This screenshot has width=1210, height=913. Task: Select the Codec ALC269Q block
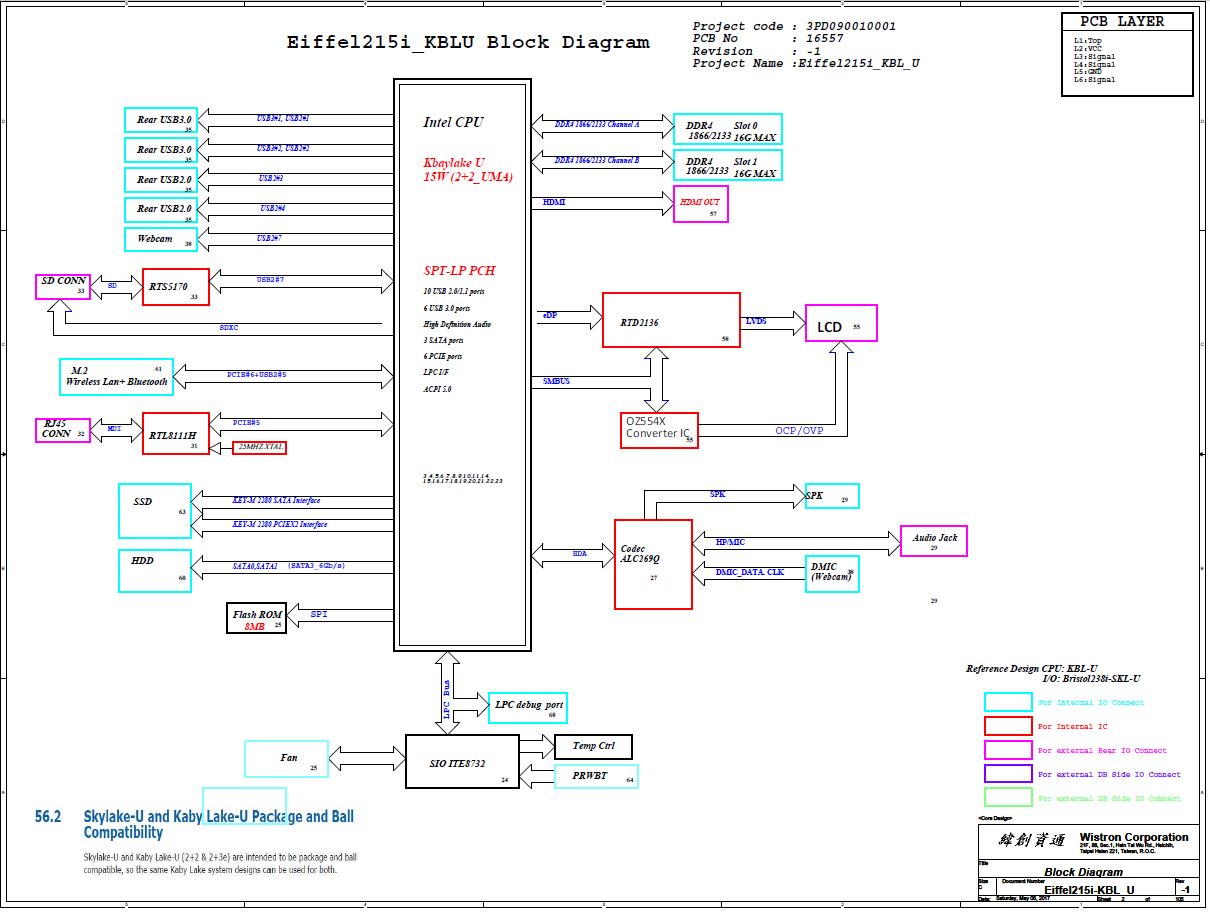653,564
